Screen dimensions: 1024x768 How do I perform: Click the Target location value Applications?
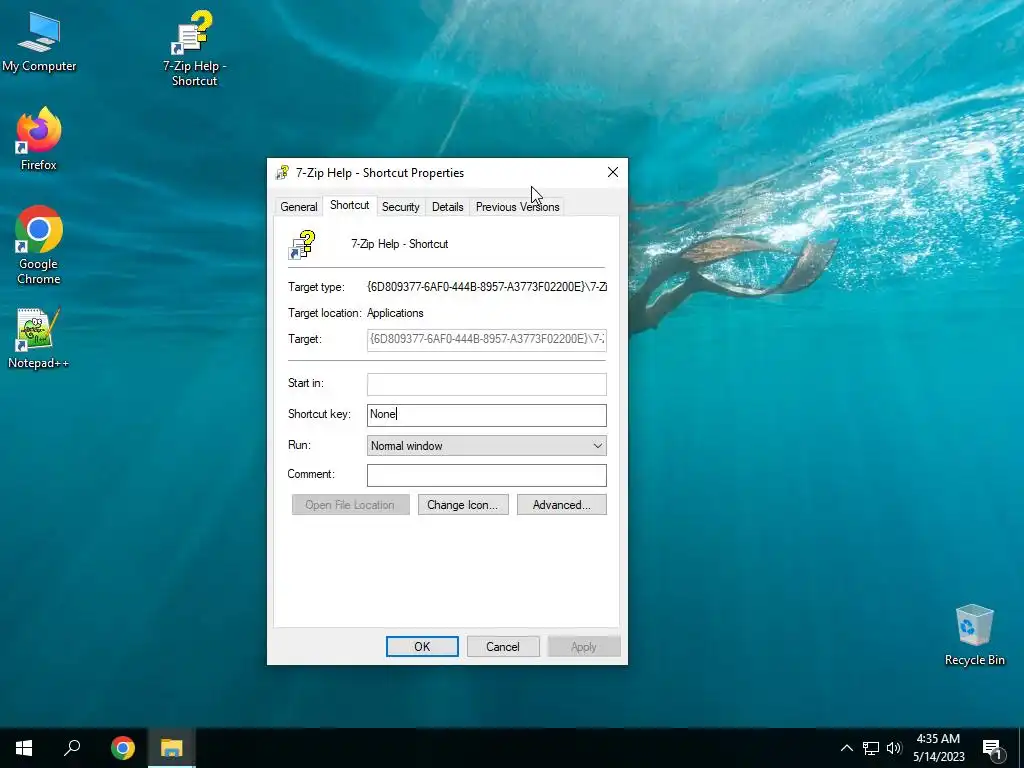tap(395, 313)
